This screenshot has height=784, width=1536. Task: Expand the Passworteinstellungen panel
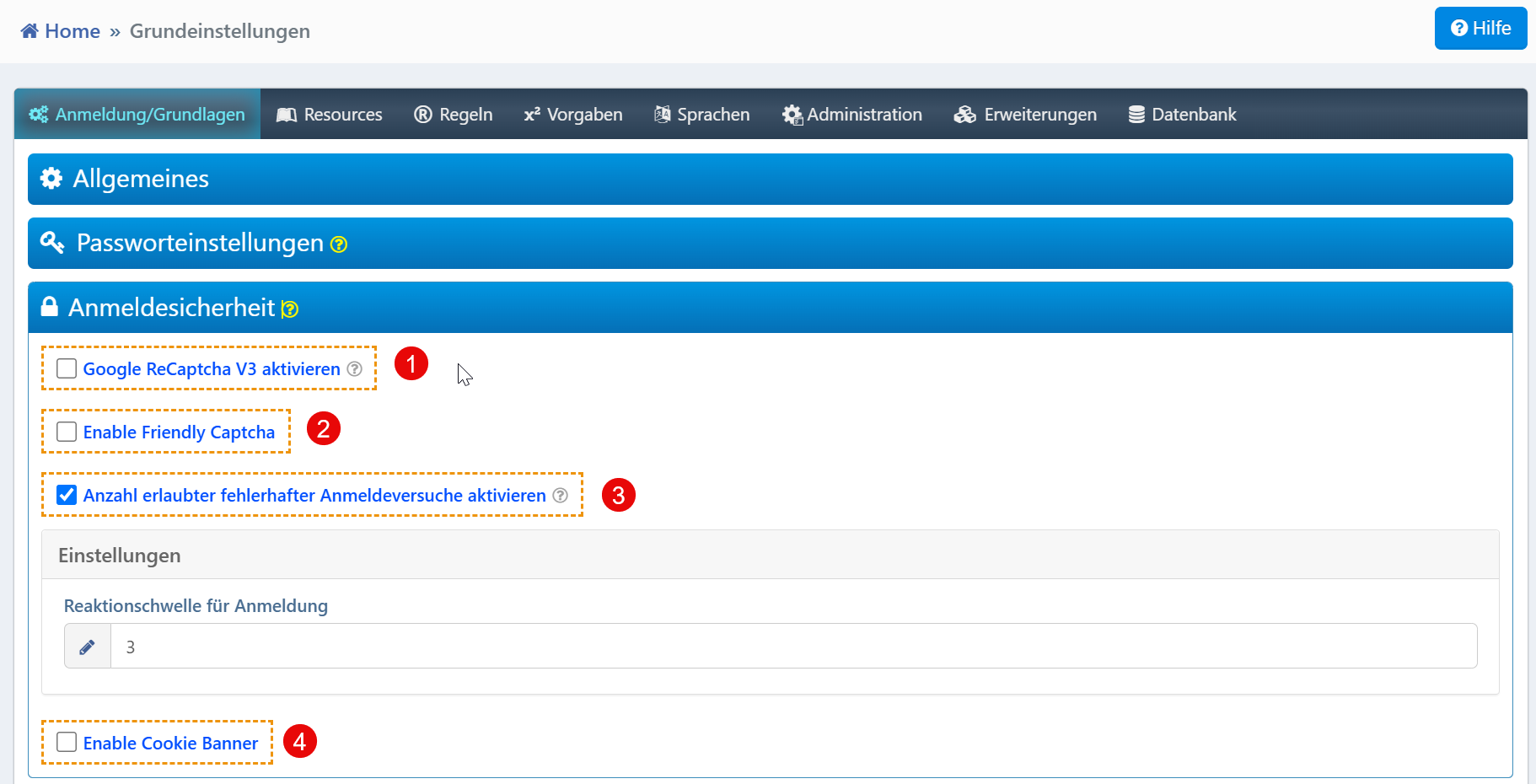200,243
